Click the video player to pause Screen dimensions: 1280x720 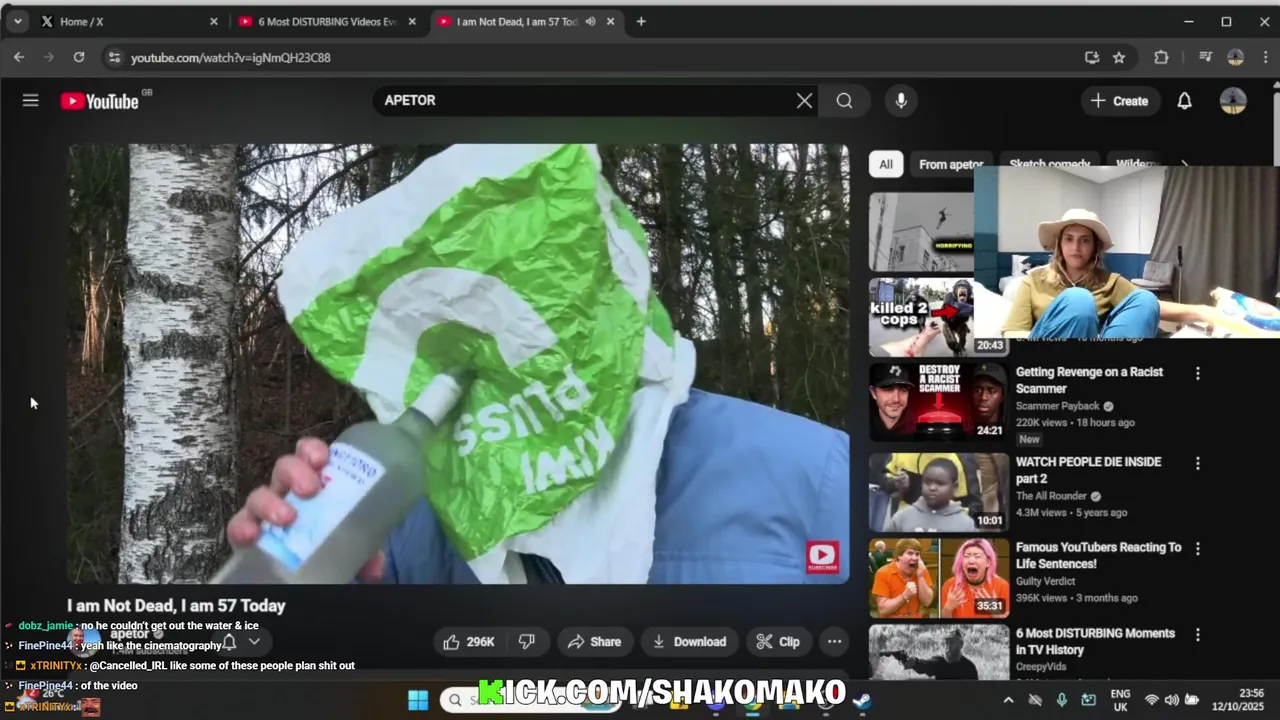[458, 364]
